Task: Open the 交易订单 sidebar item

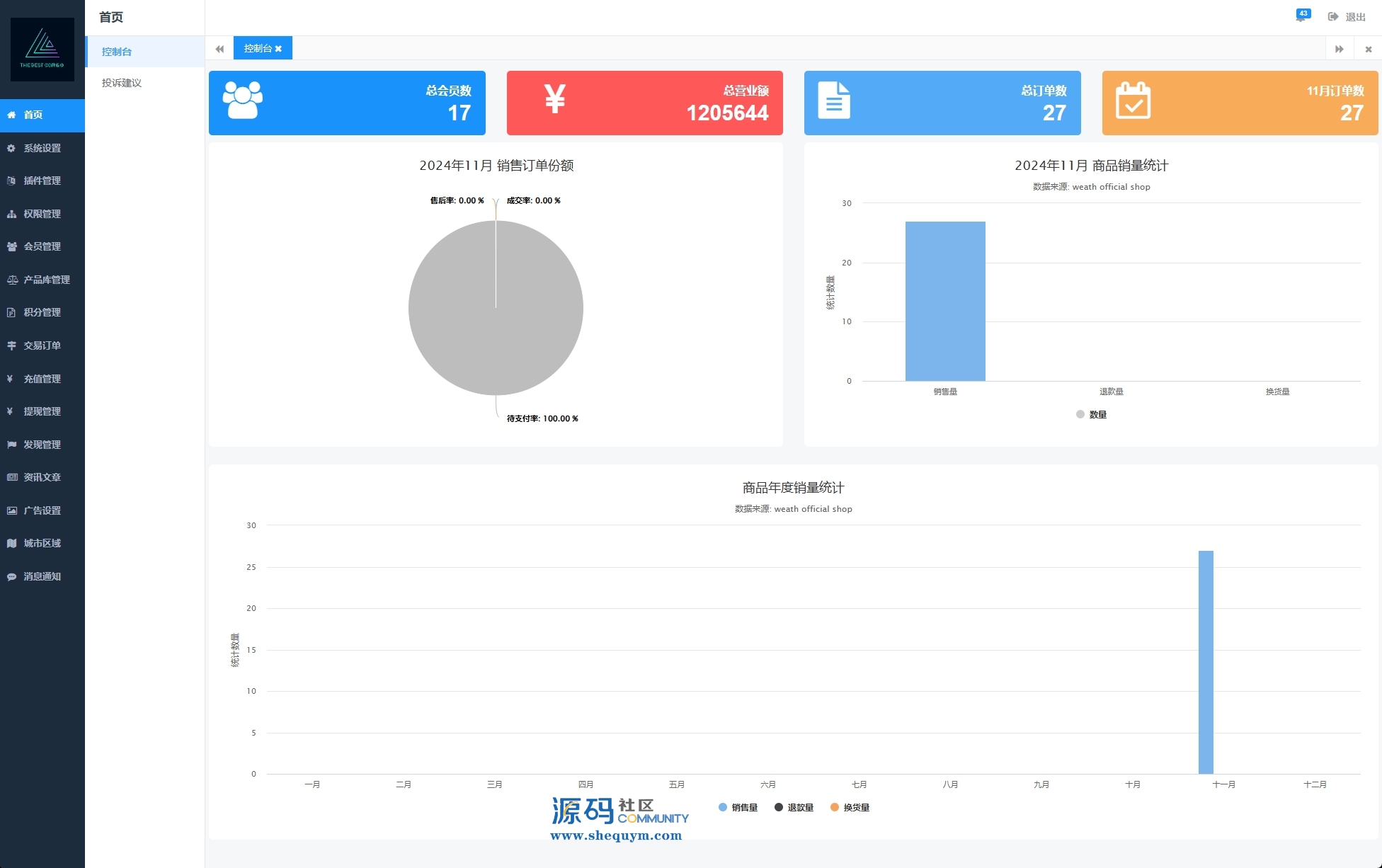Action: pos(42,346)
